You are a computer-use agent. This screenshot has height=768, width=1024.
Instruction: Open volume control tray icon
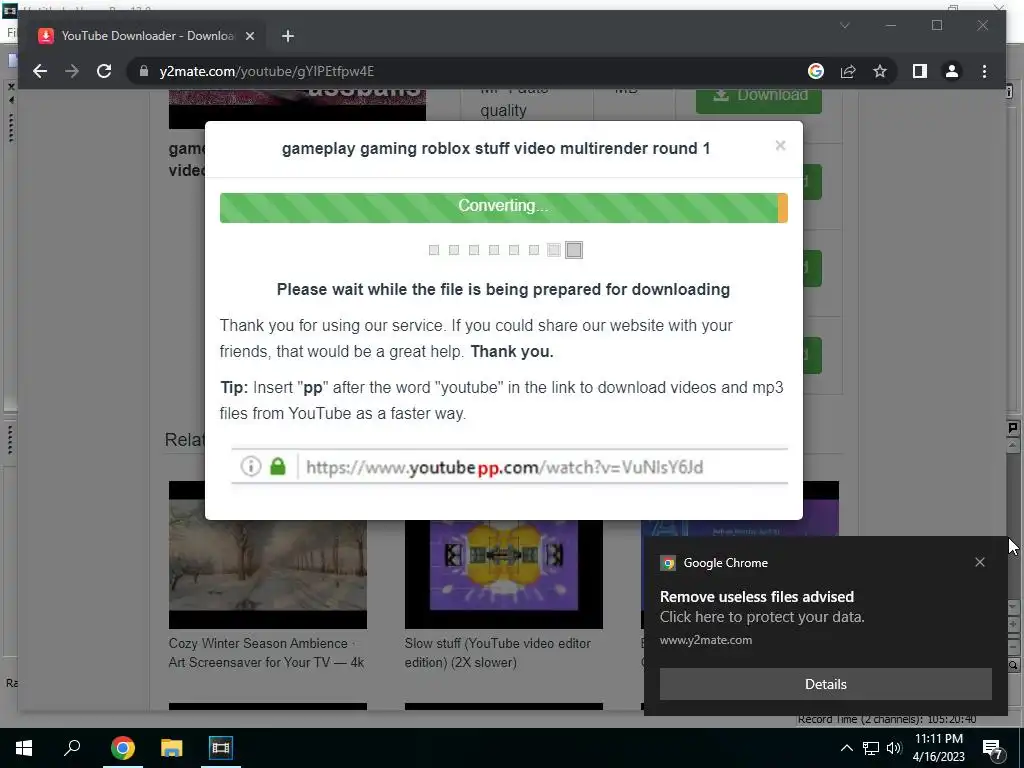coord(894,748)
